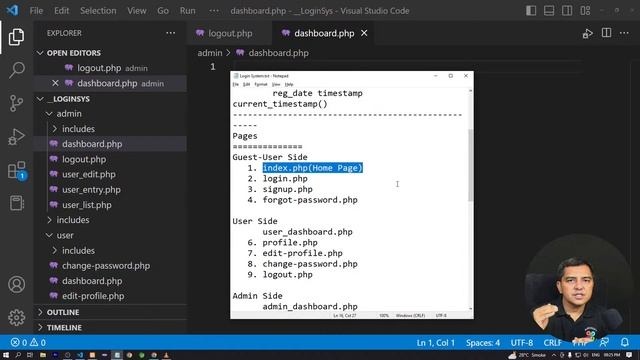The width and height of the screenshot is (640, 360).
Task: Open the Edit menu
Action: [62, 11]
